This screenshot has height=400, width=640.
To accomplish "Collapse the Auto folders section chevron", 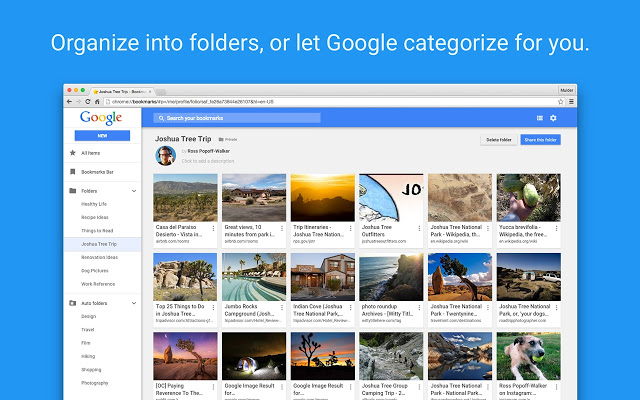I will (133, 303).
